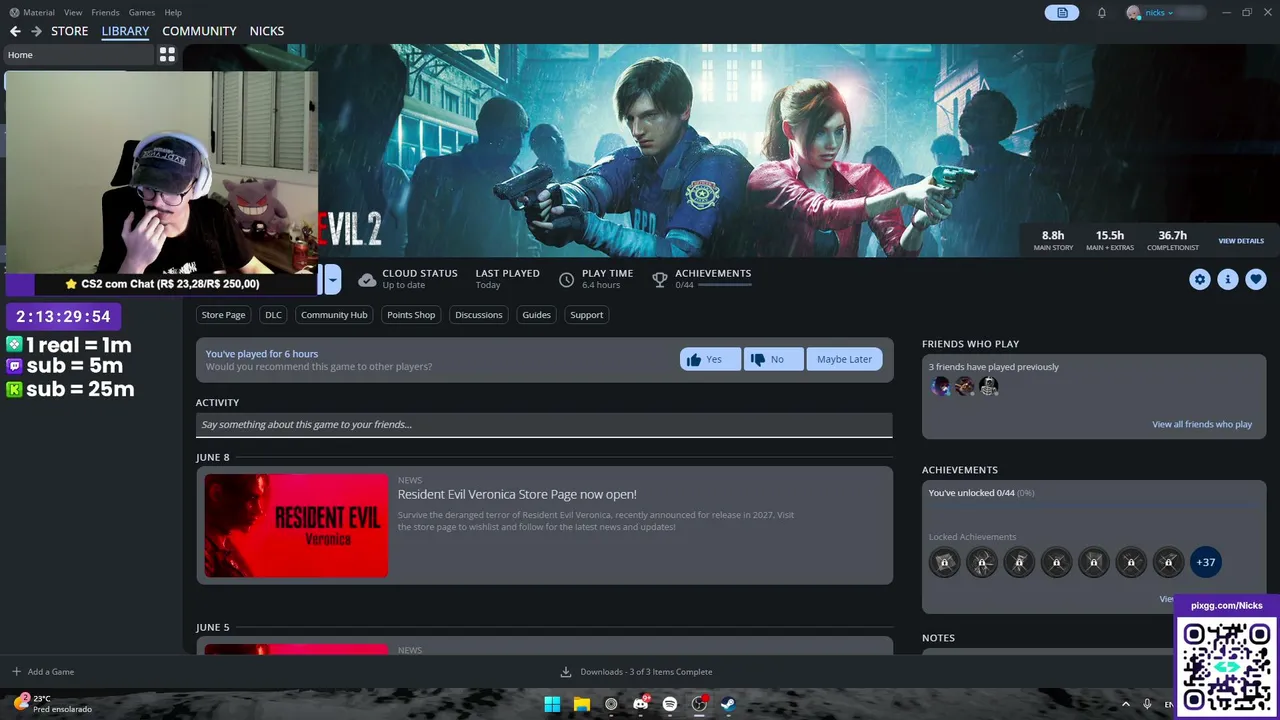Open the collections grid view icon
Viewport: 1280px width, 720px height.
click(167, 55)
